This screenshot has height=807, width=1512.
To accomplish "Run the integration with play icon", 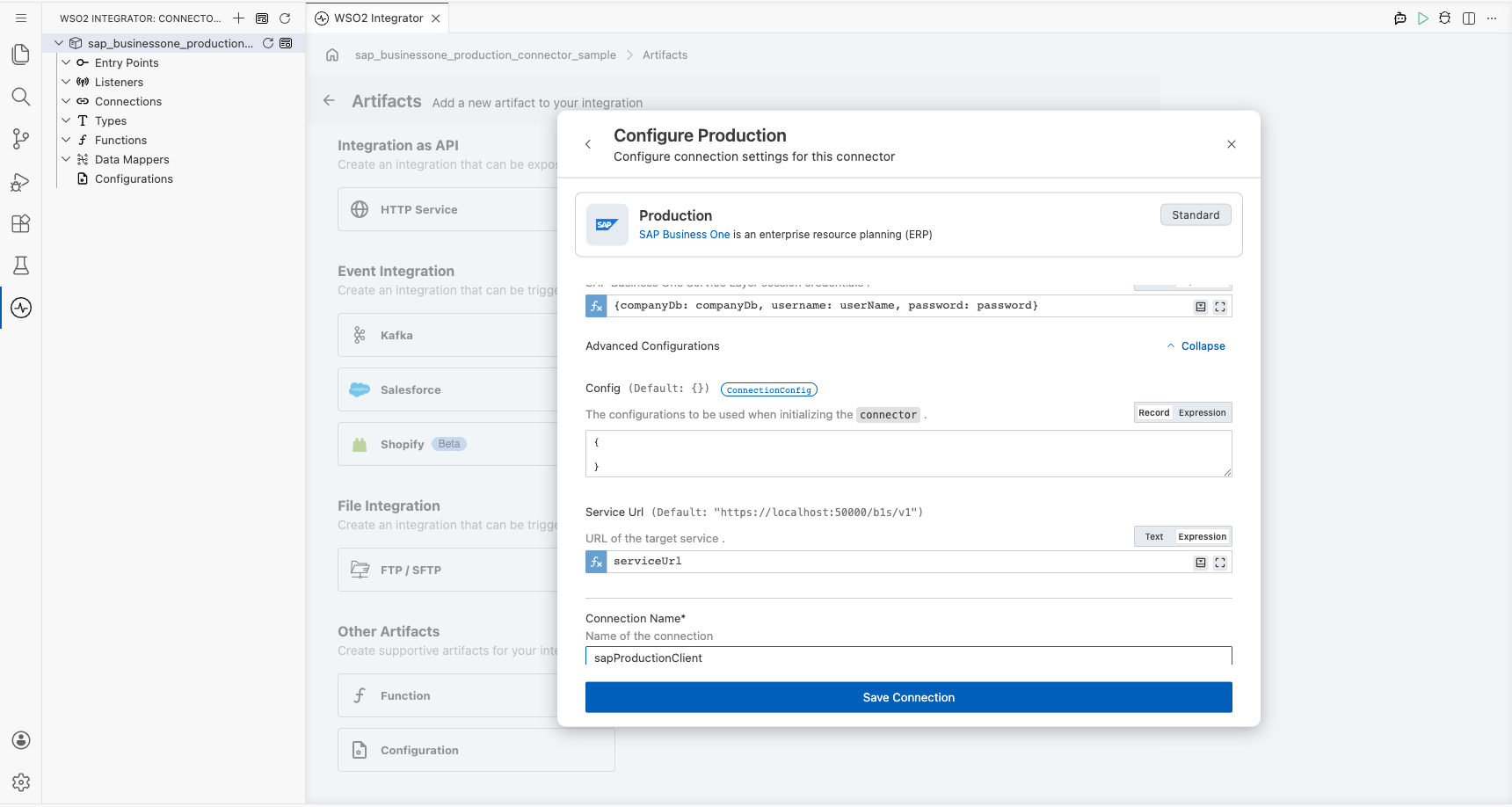I will tap(1423, 18).
